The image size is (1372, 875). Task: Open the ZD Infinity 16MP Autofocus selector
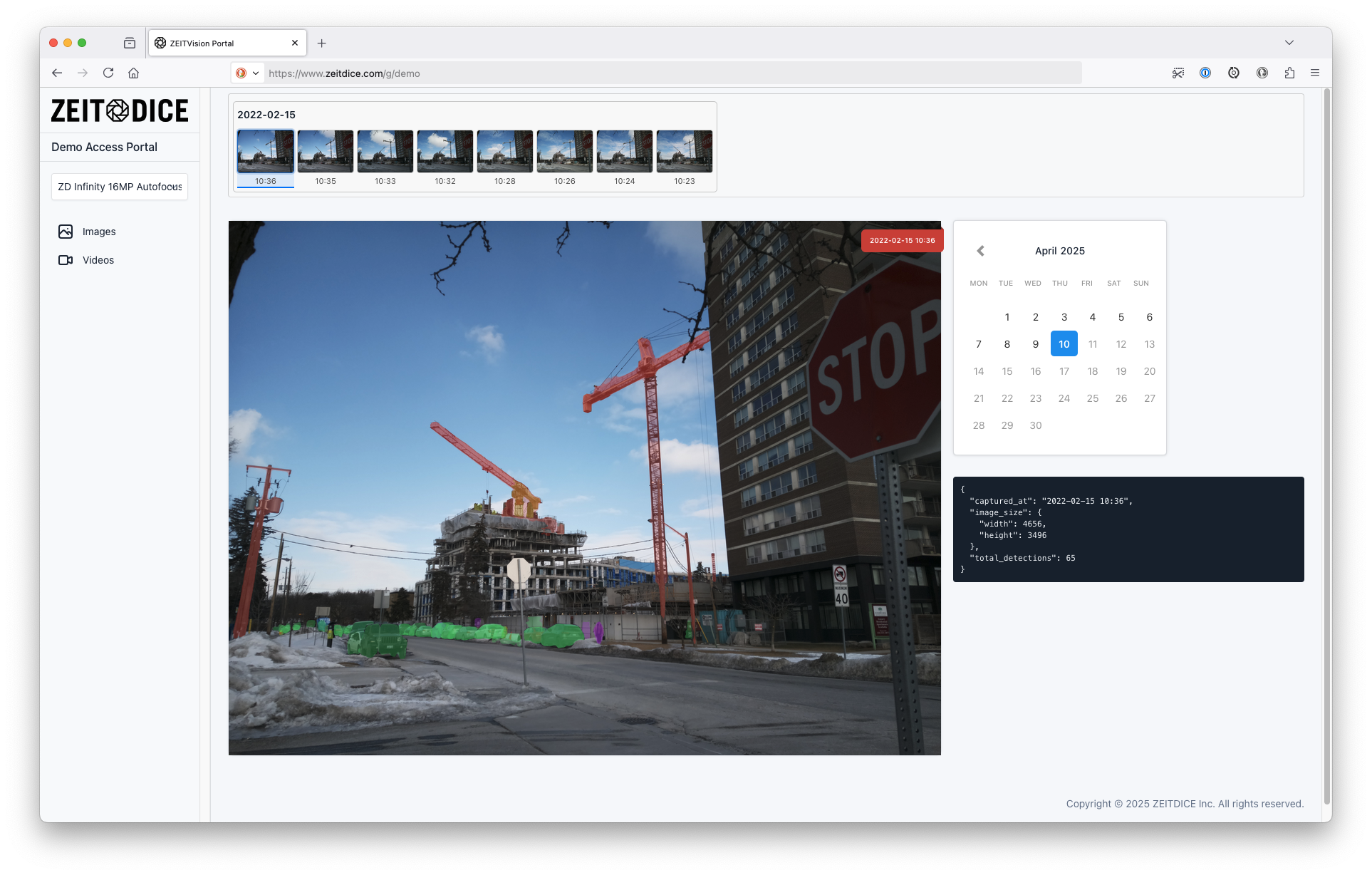point(120,187)
